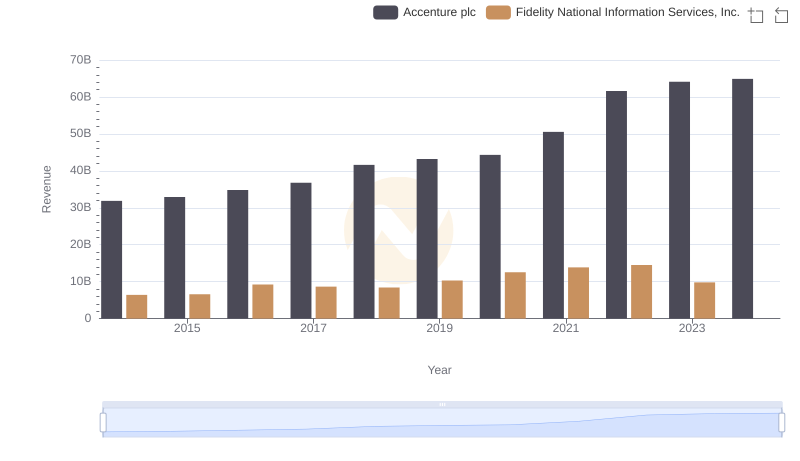
Task: Click the 2019 x-axis label
Action: [439, 328]
